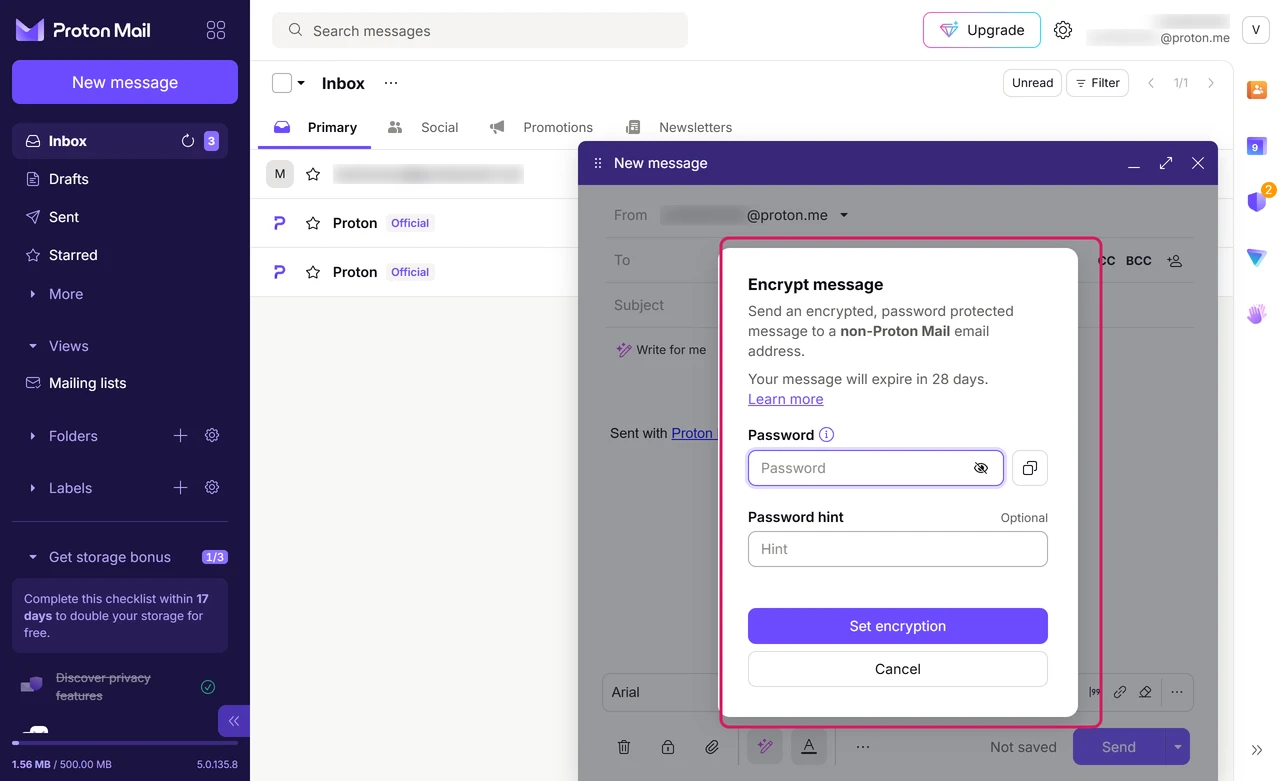
Task: Clear formatting with the eraser icon
Action: coord(1146,692)
